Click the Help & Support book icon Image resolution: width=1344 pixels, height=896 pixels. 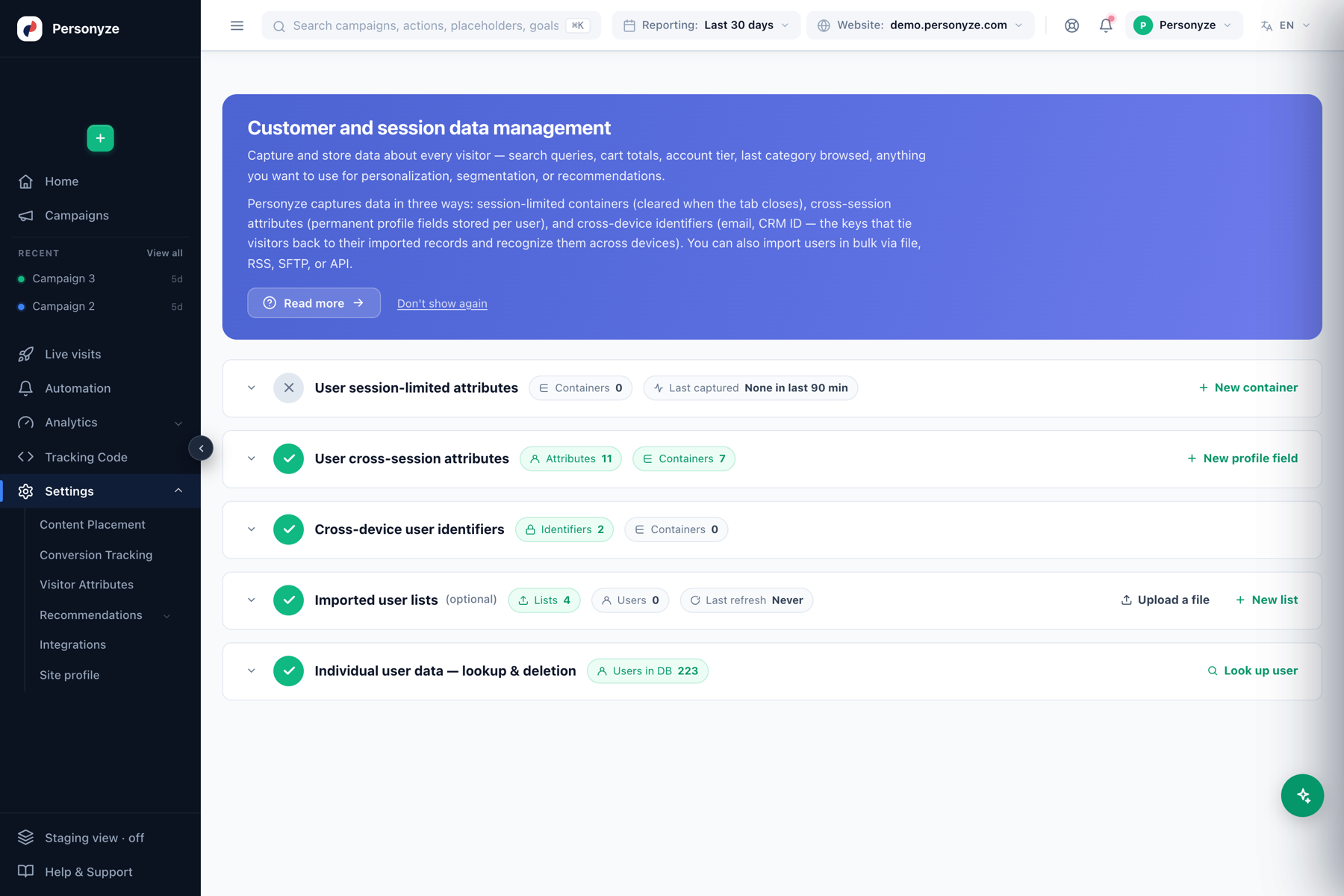(x=26, y=871)
